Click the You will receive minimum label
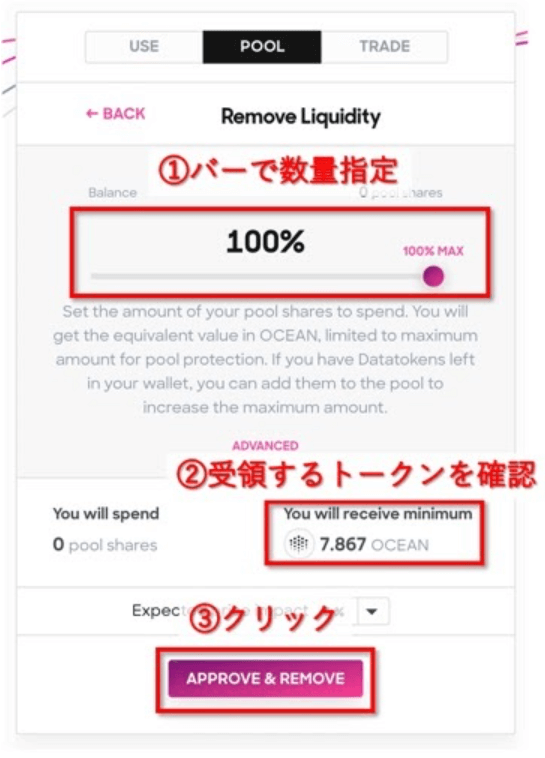545x758 pixels. [378, 513]
